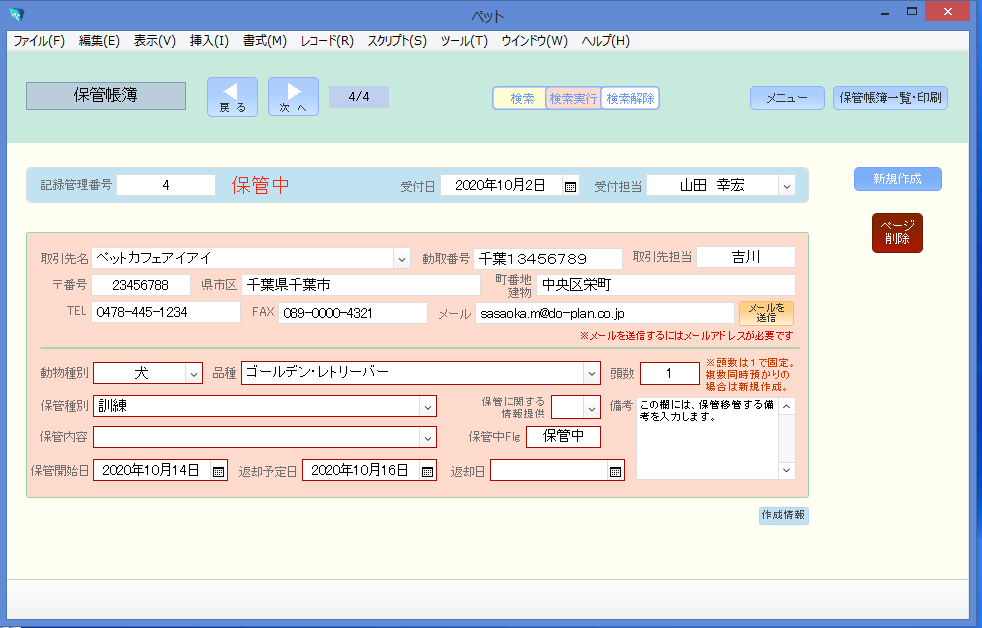Open the 書式(M) menu

coord(265,41)
